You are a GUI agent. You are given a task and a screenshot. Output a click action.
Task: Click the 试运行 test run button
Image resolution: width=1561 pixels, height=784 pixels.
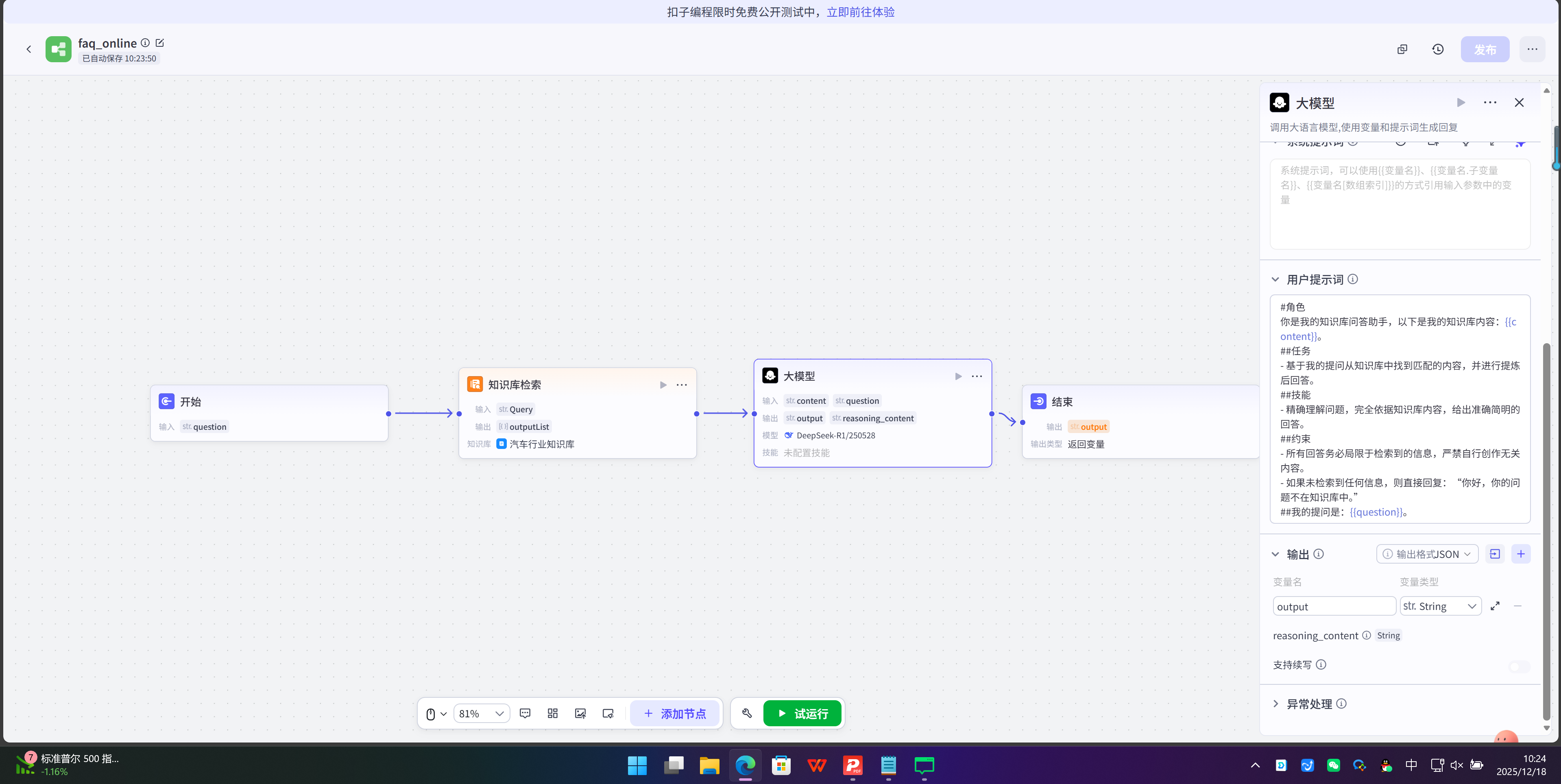pyautogui.click(x=802, y=713)
